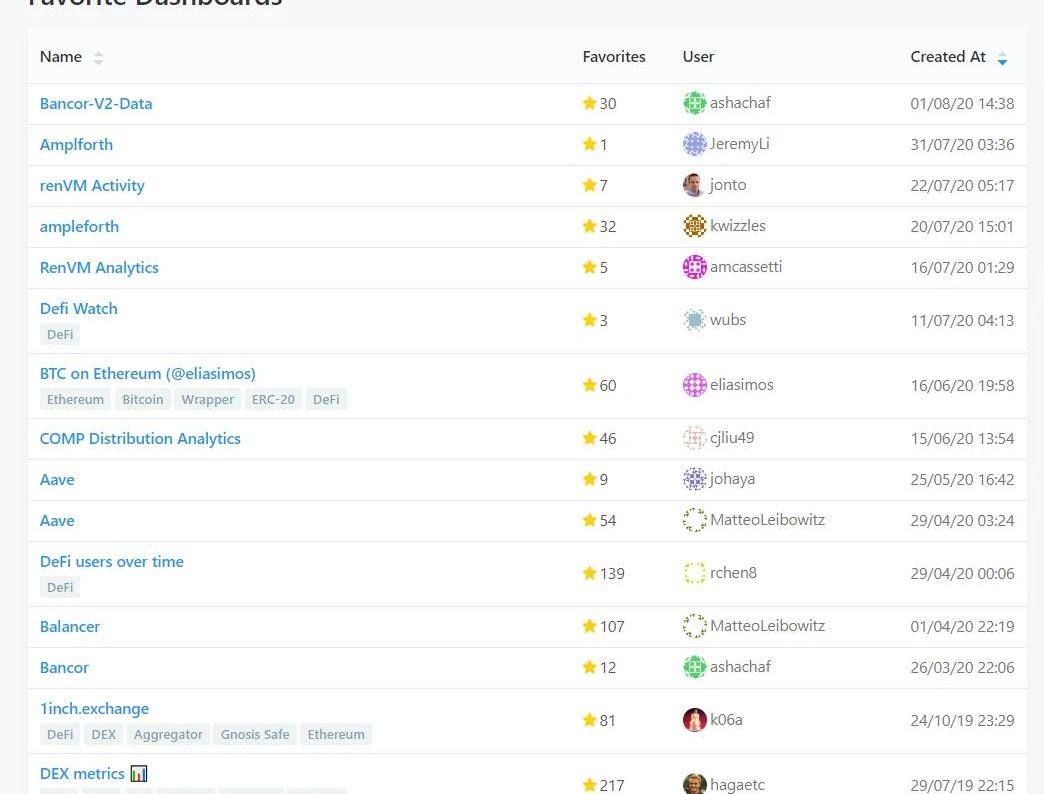The width and height of the screenshot is (1044, 794).
Task: Open the Balancer dashboard link
Action: [x=70, y=626]
